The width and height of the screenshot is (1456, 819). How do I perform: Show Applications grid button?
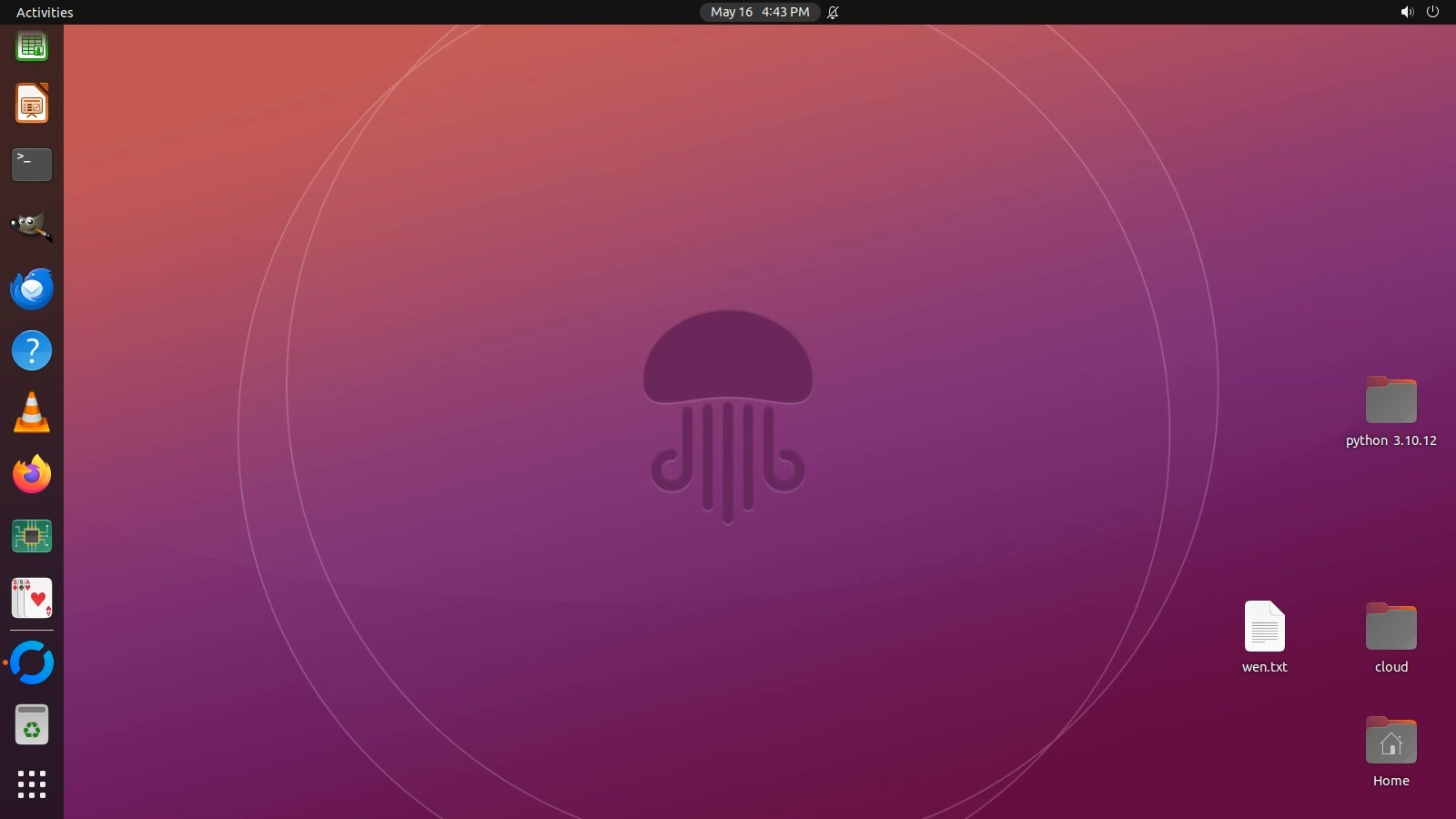[x=32, y=784]
